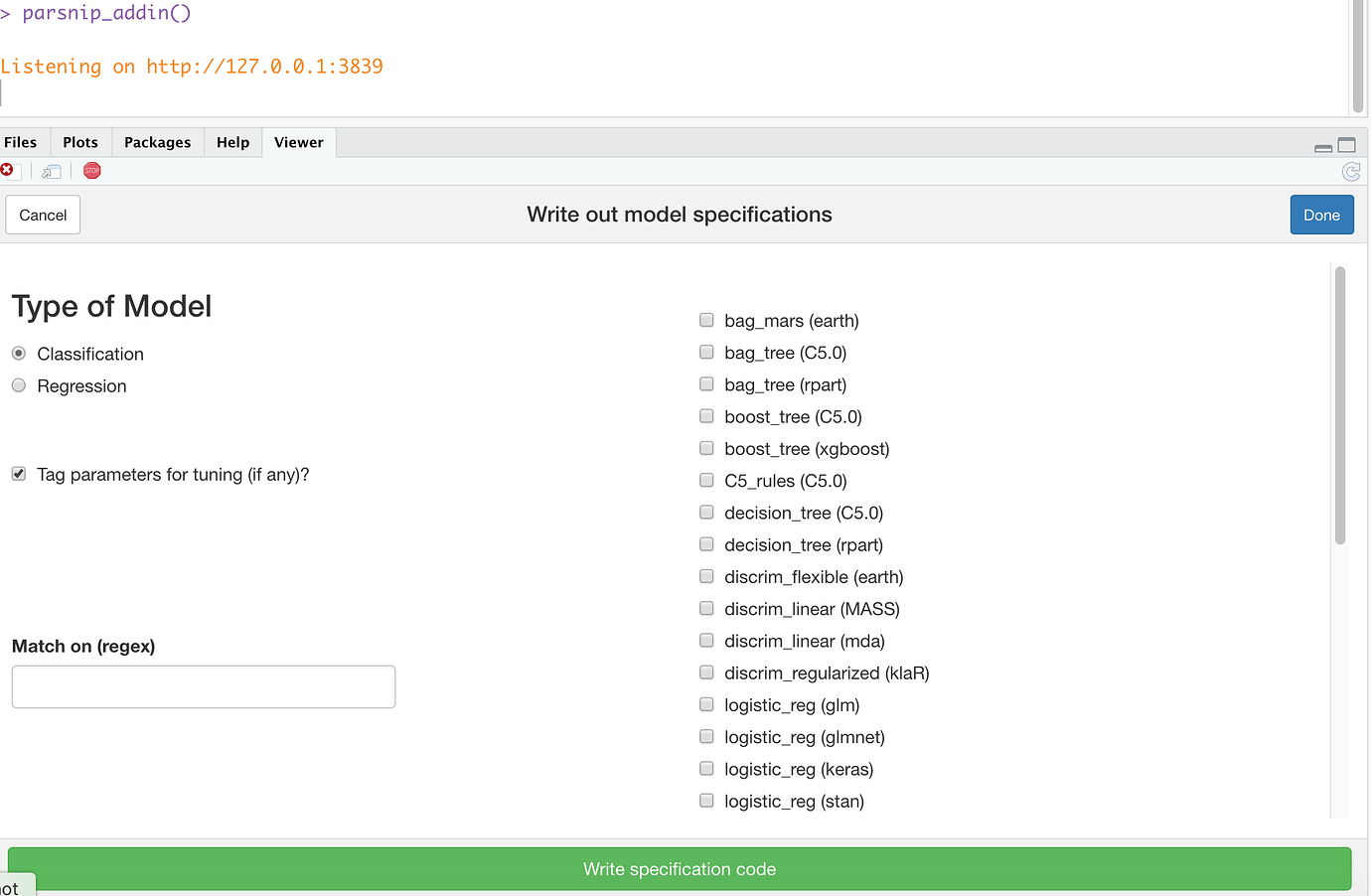Viewport: 1371px width, 896px height.
Task: Open the Shiny app in a new window
Action: 50,170
